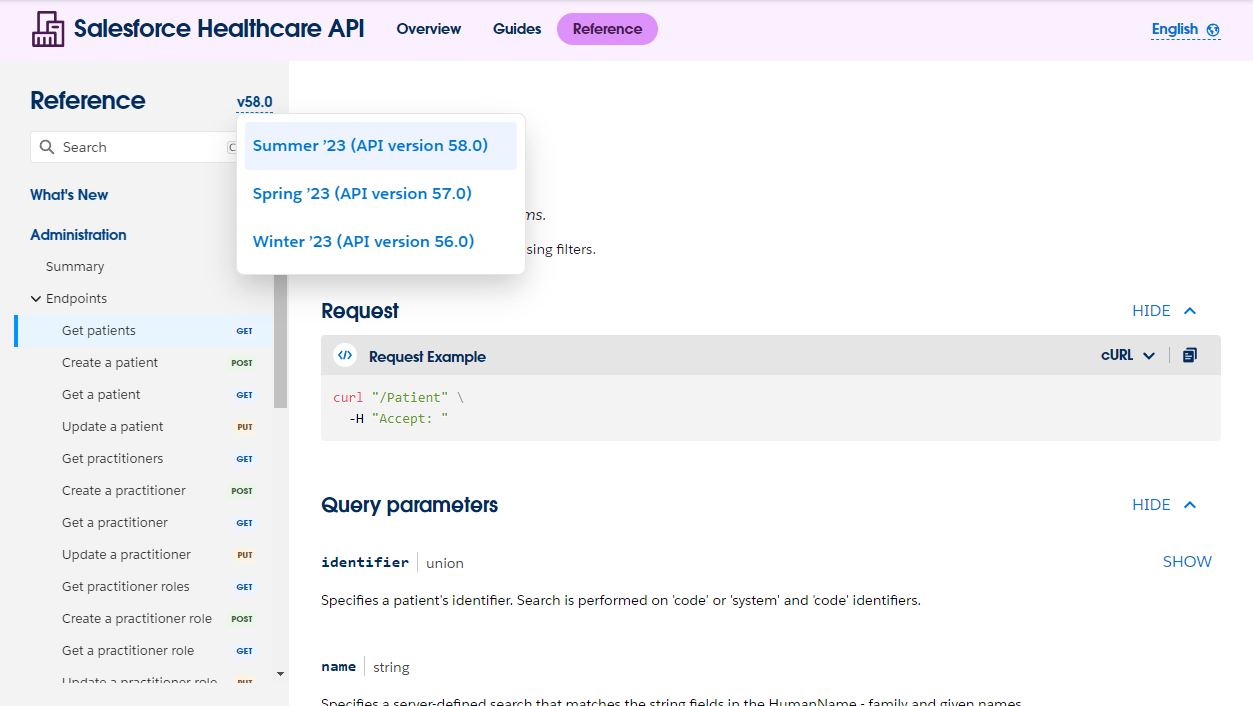Click the Reference sidebar heading
The height and width of the screenshot is (706, 1253).
88,101
